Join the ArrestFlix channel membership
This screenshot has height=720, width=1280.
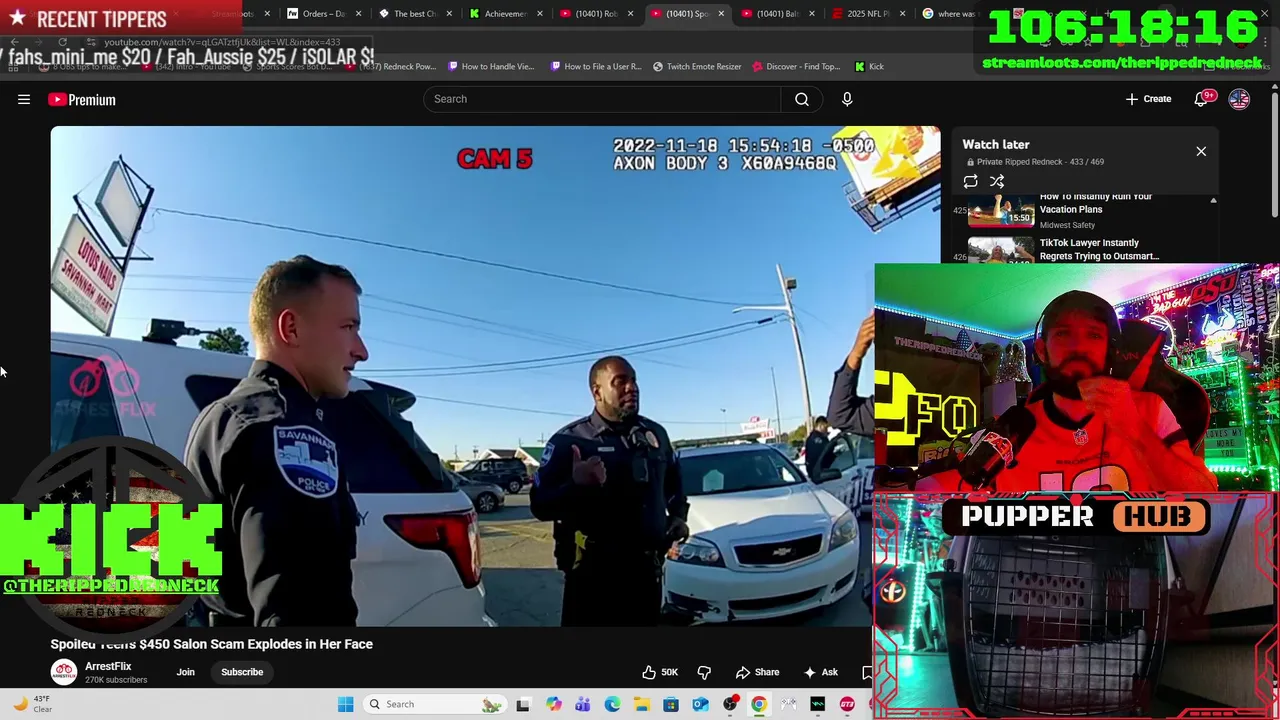tap(186, 672)
